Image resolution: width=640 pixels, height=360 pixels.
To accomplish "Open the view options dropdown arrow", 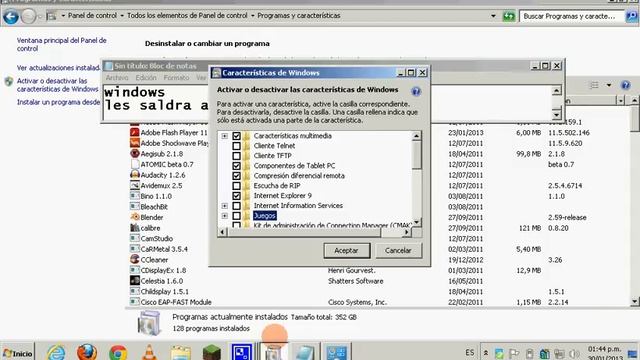I will 609,85.
